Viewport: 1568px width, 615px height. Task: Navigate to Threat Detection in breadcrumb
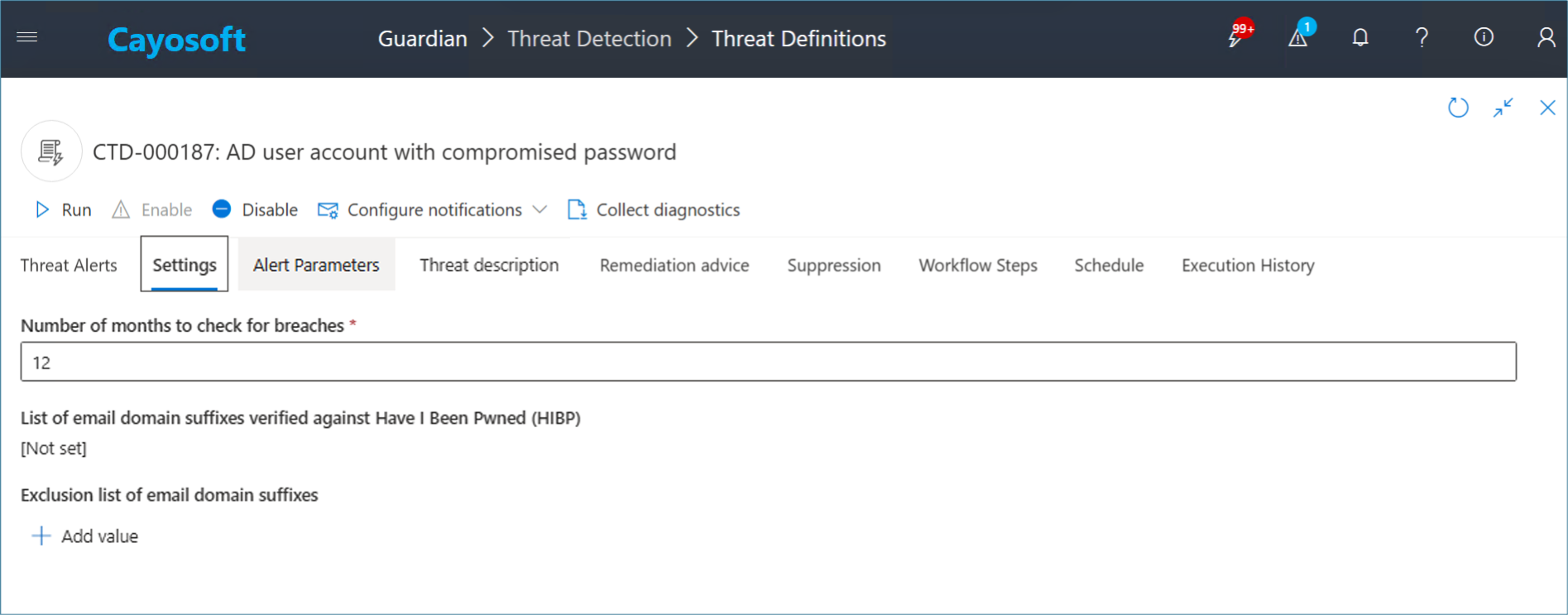[x=589, y=39]
